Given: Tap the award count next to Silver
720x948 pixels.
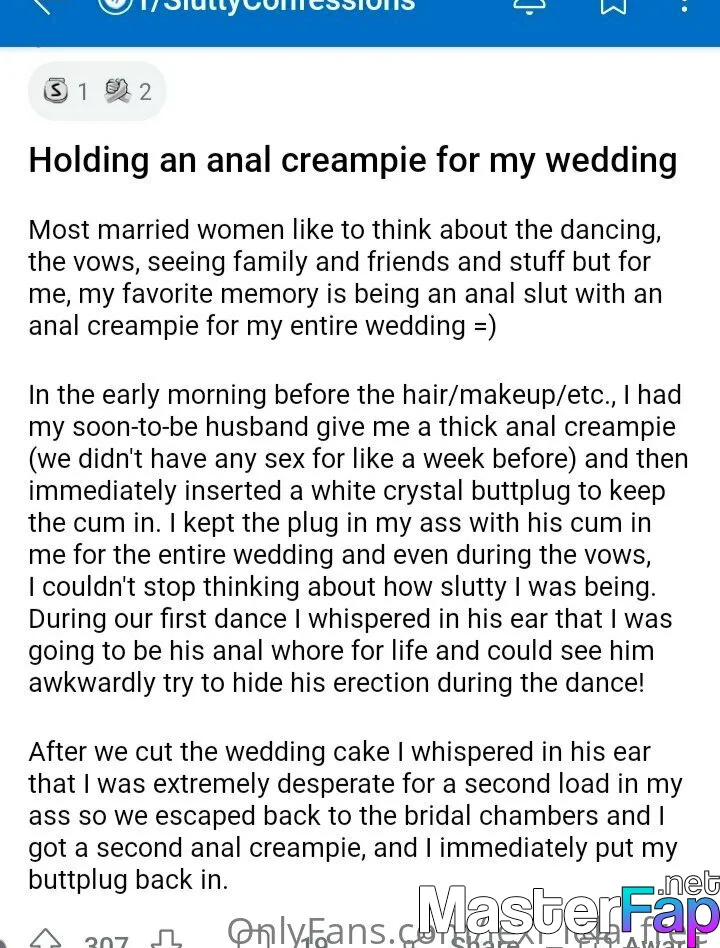Looking at the screenshot, I should click(83, 92).
